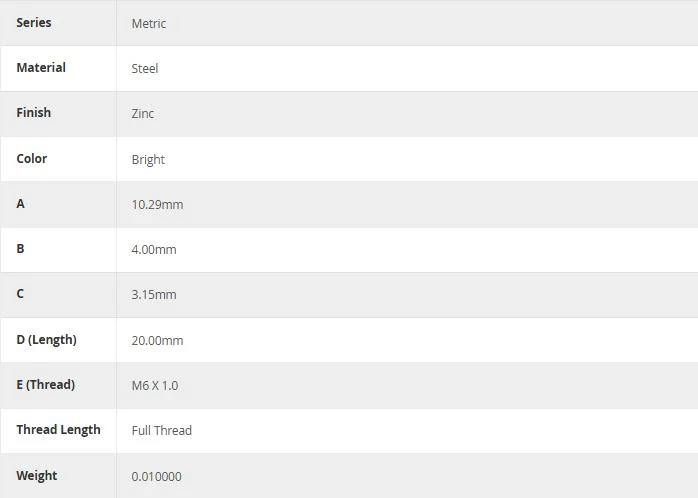Select the M6 X 1.0 thread value
Image resolution: width=698 pixels, height=498 pixels.
tap(155, 385)
